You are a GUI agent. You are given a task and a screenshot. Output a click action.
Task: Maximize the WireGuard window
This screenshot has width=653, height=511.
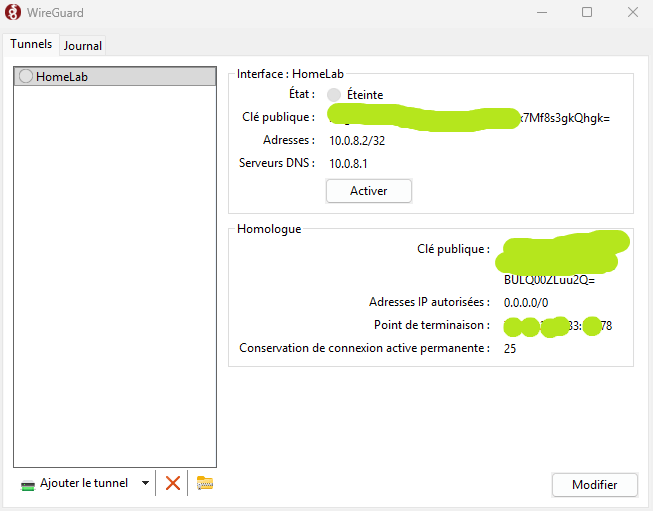tap(587, 13)
